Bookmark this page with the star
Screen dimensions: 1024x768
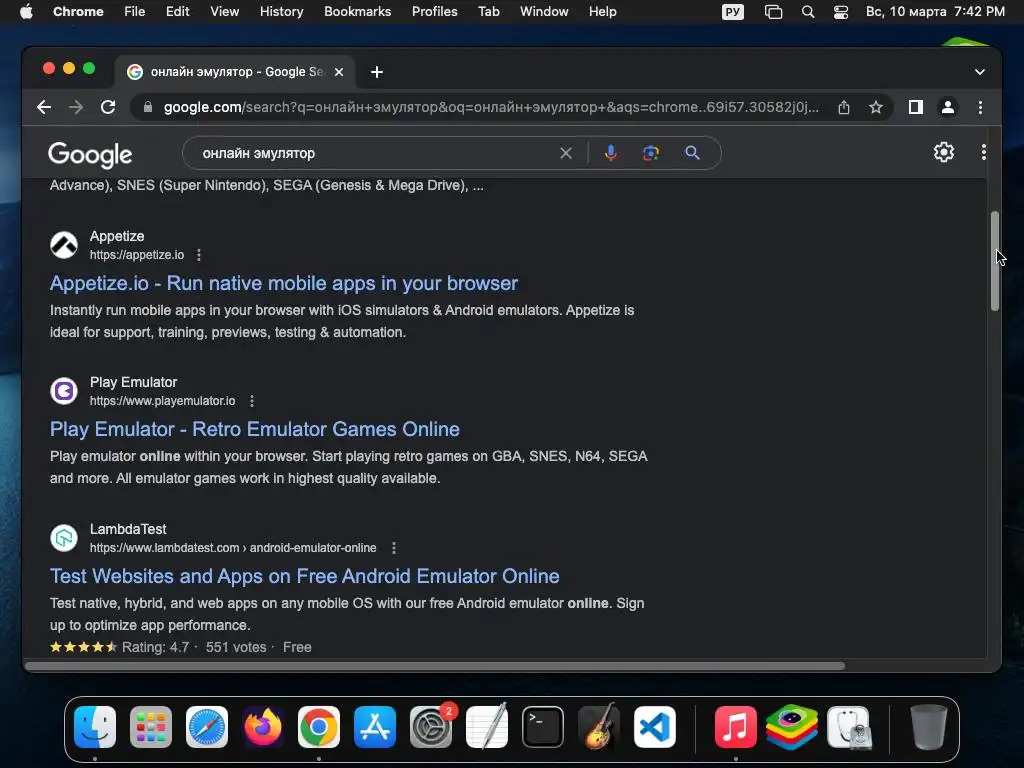[x=876, y=107]
